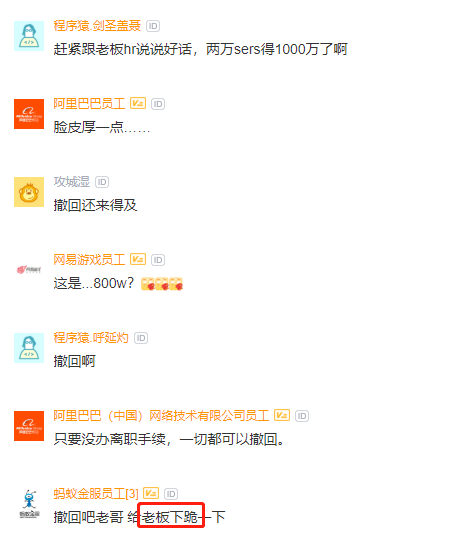Image resolution: width=452 pixels, height=534 pixels.
Task: Click the verified badge beside 阿里巴巴（中国）网络技术有限公司员工
Action: click(x=282, y=415)
